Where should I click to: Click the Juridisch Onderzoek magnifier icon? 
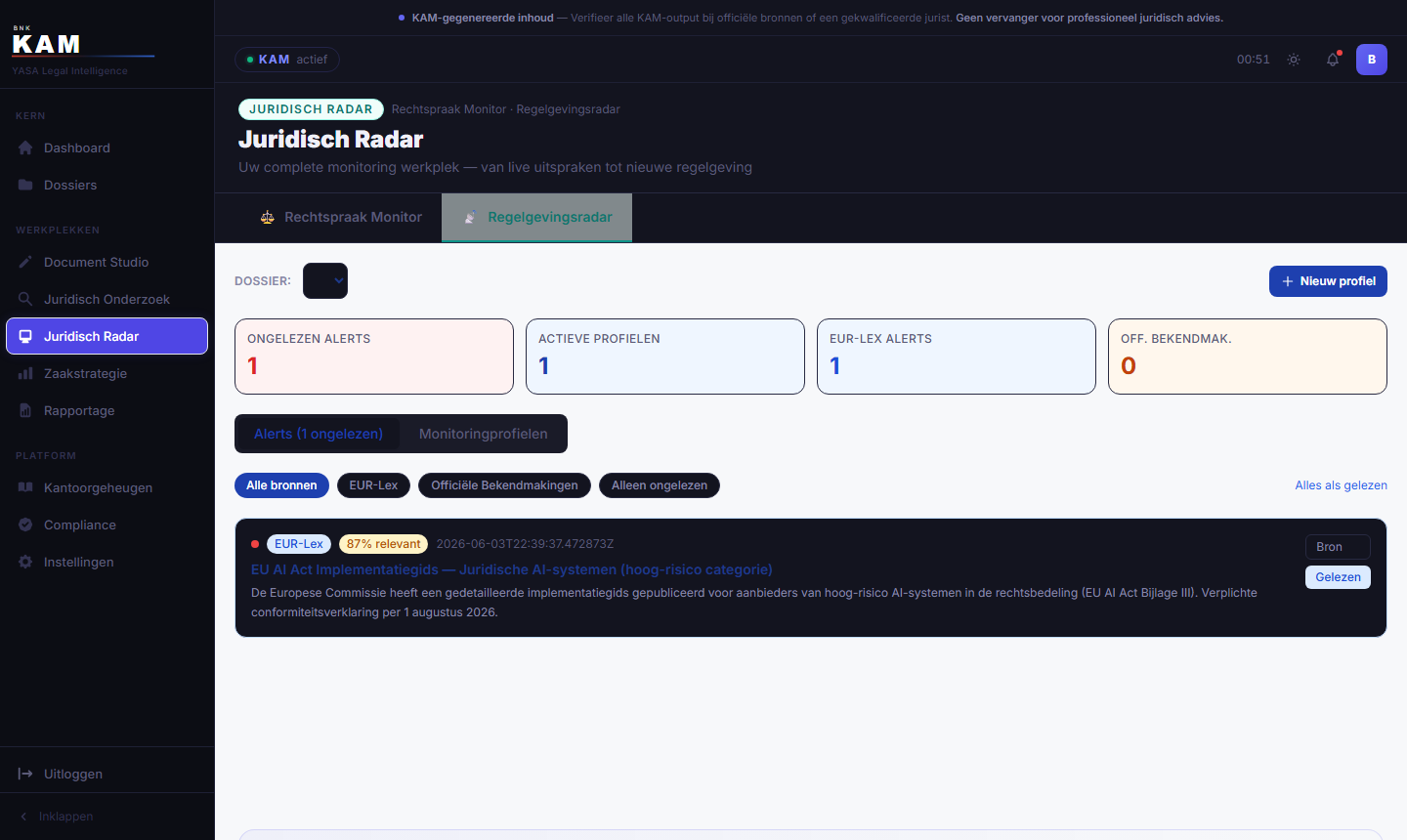point(25,299)
